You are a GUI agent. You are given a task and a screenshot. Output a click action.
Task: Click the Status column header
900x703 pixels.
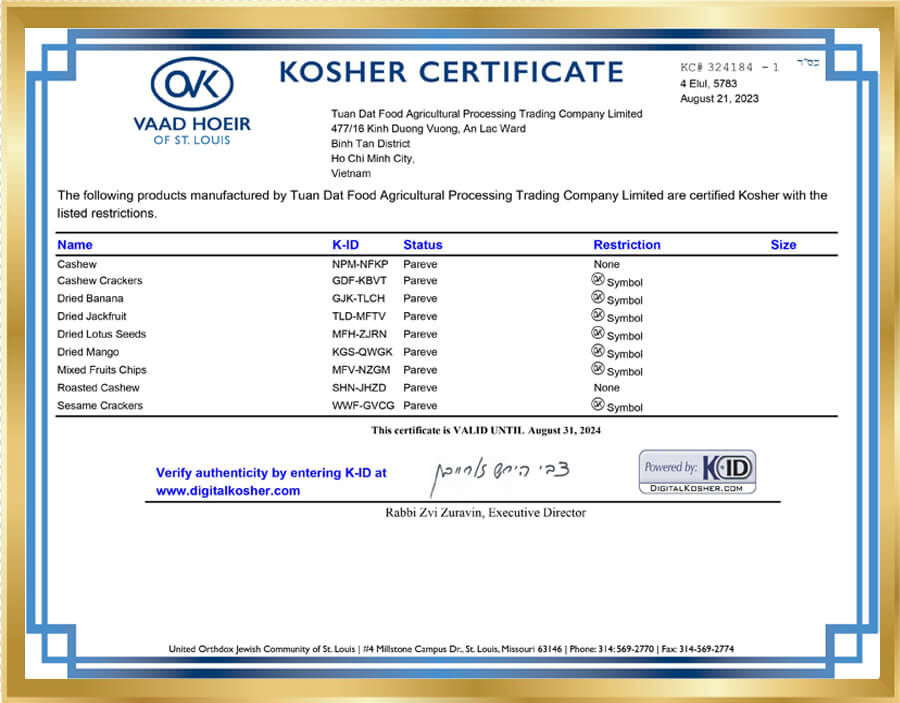pyautogui.click(x=422, y=245)
